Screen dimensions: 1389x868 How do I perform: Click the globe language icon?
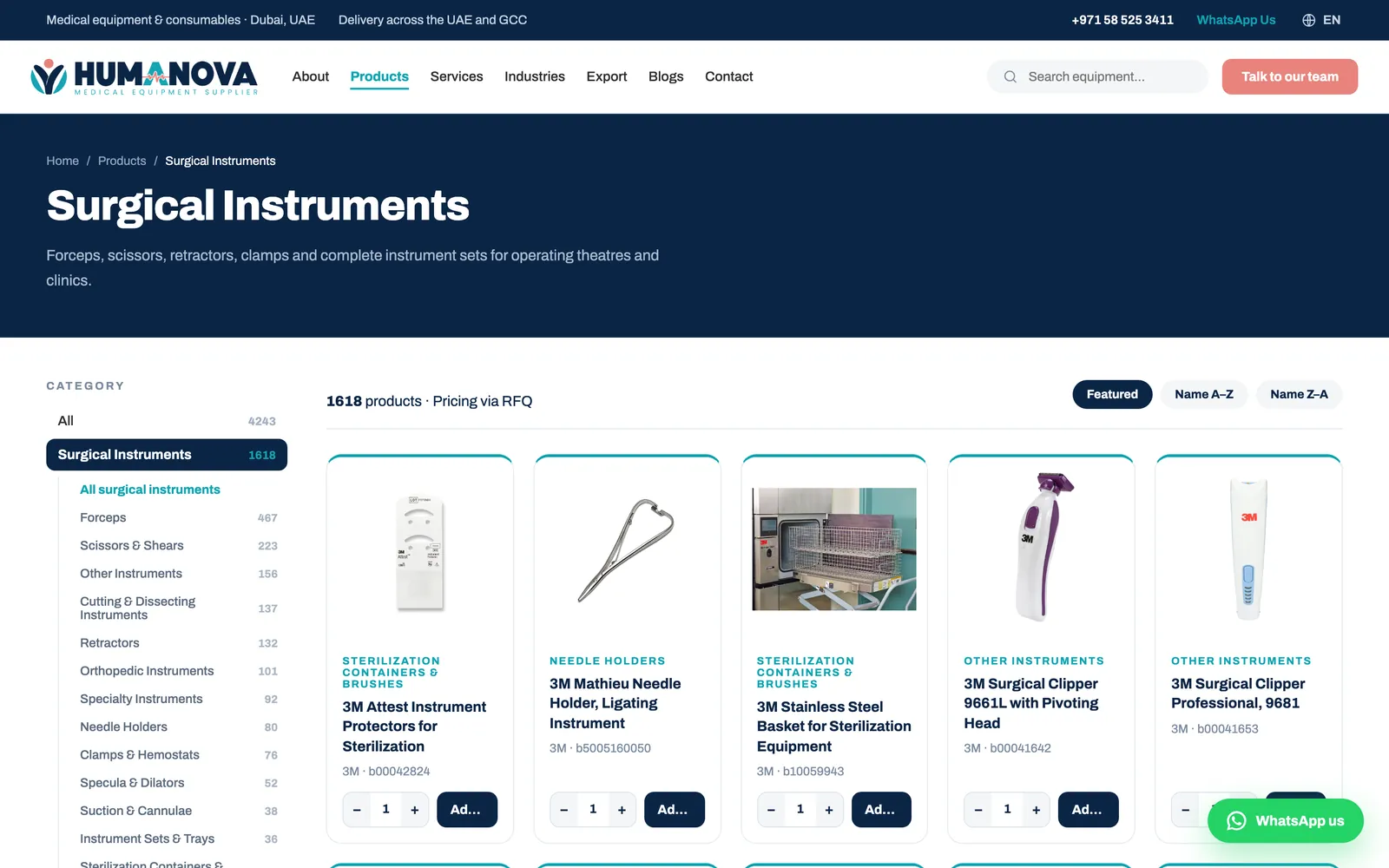pos(1309,20)
